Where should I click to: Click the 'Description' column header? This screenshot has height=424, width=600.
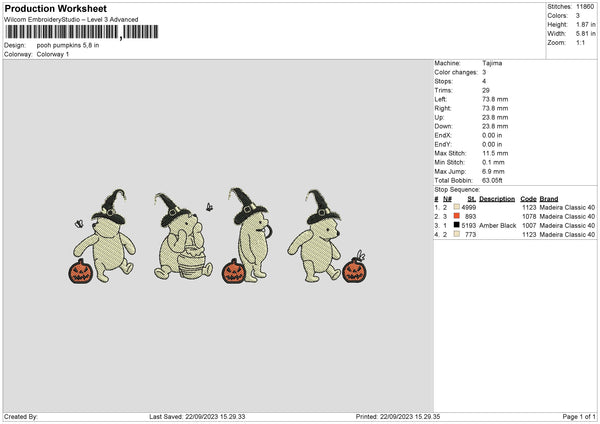(497, 199)
